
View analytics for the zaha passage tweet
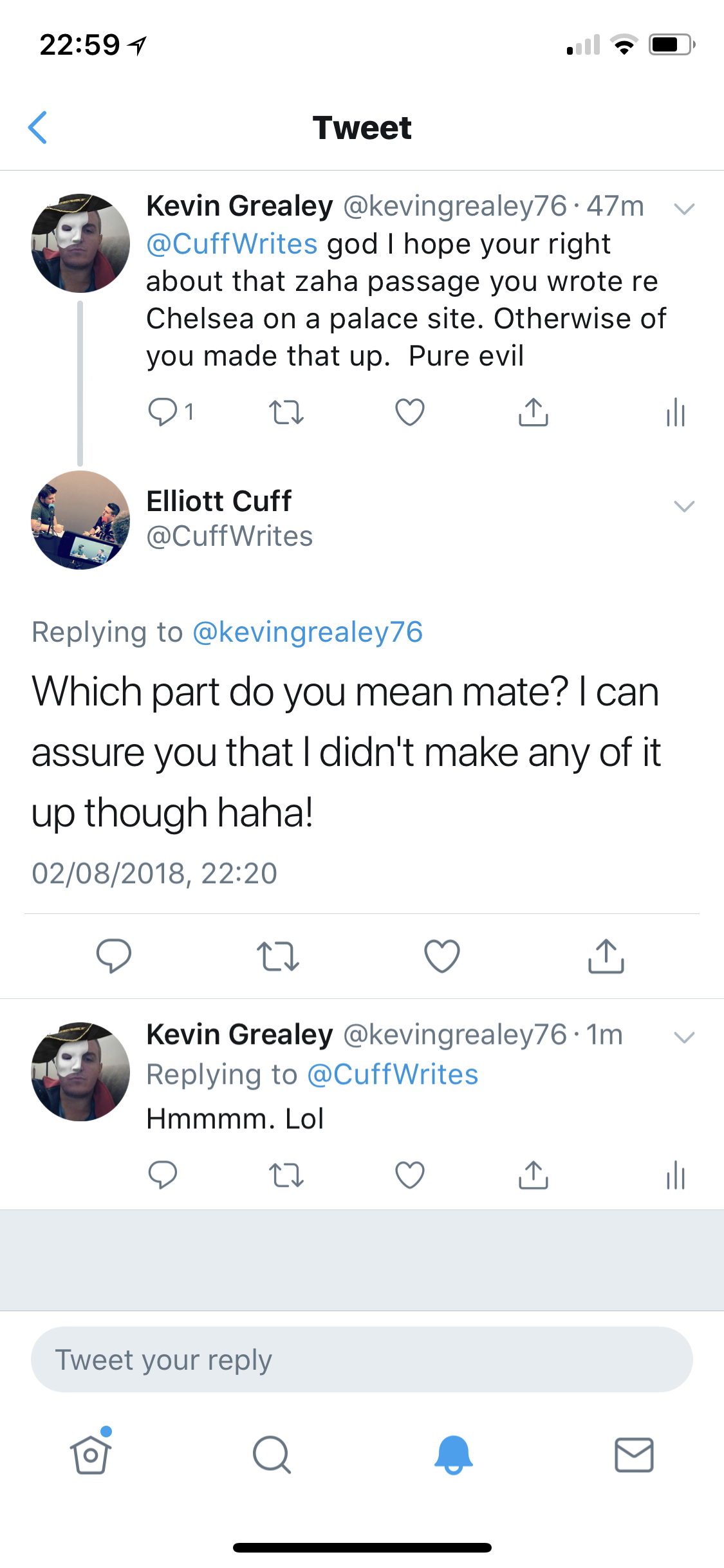pyautogui.click(x=676, y=413)
